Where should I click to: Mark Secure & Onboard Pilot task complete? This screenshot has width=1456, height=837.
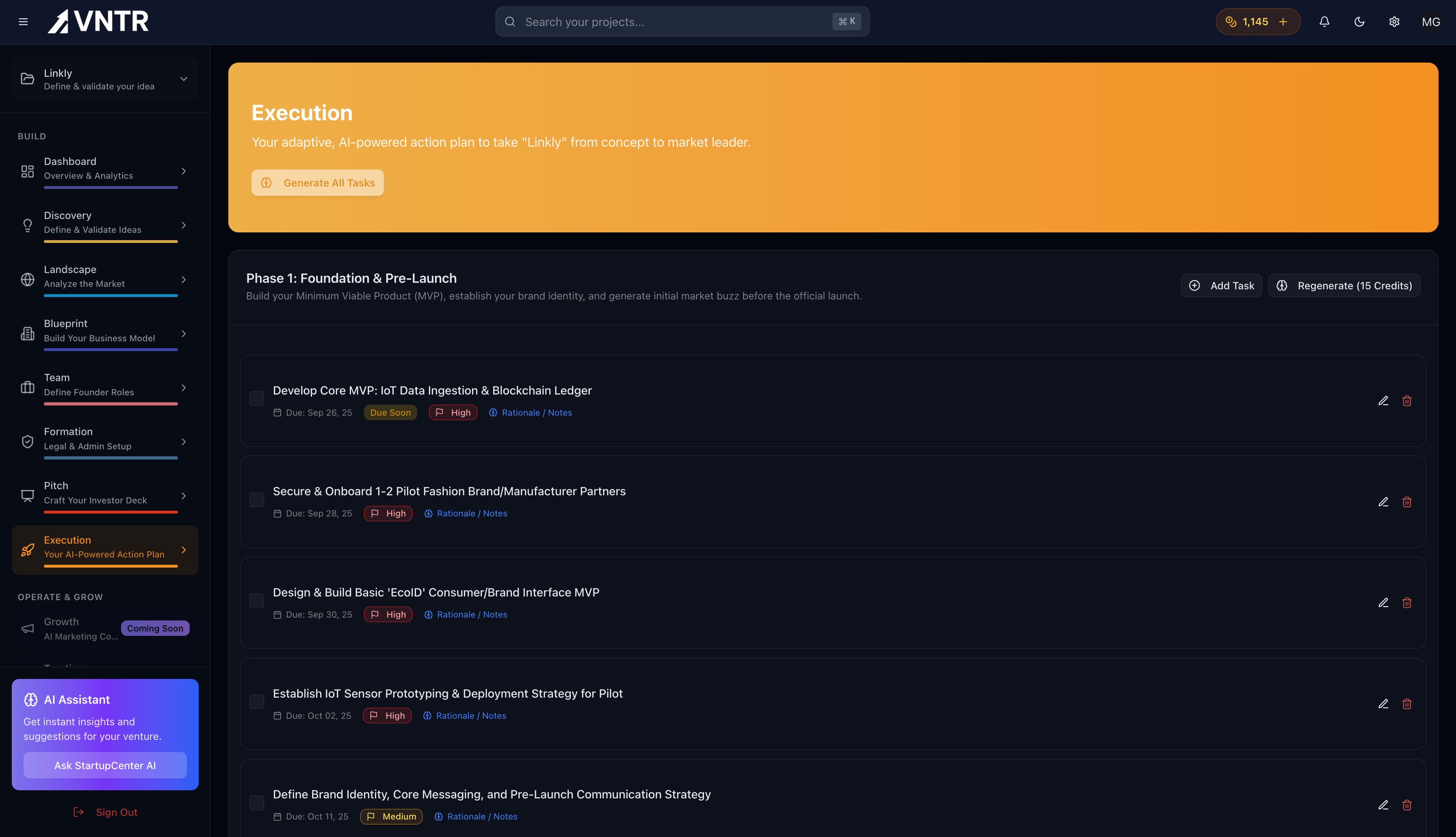pyautogui.click(x=257, y=499)
